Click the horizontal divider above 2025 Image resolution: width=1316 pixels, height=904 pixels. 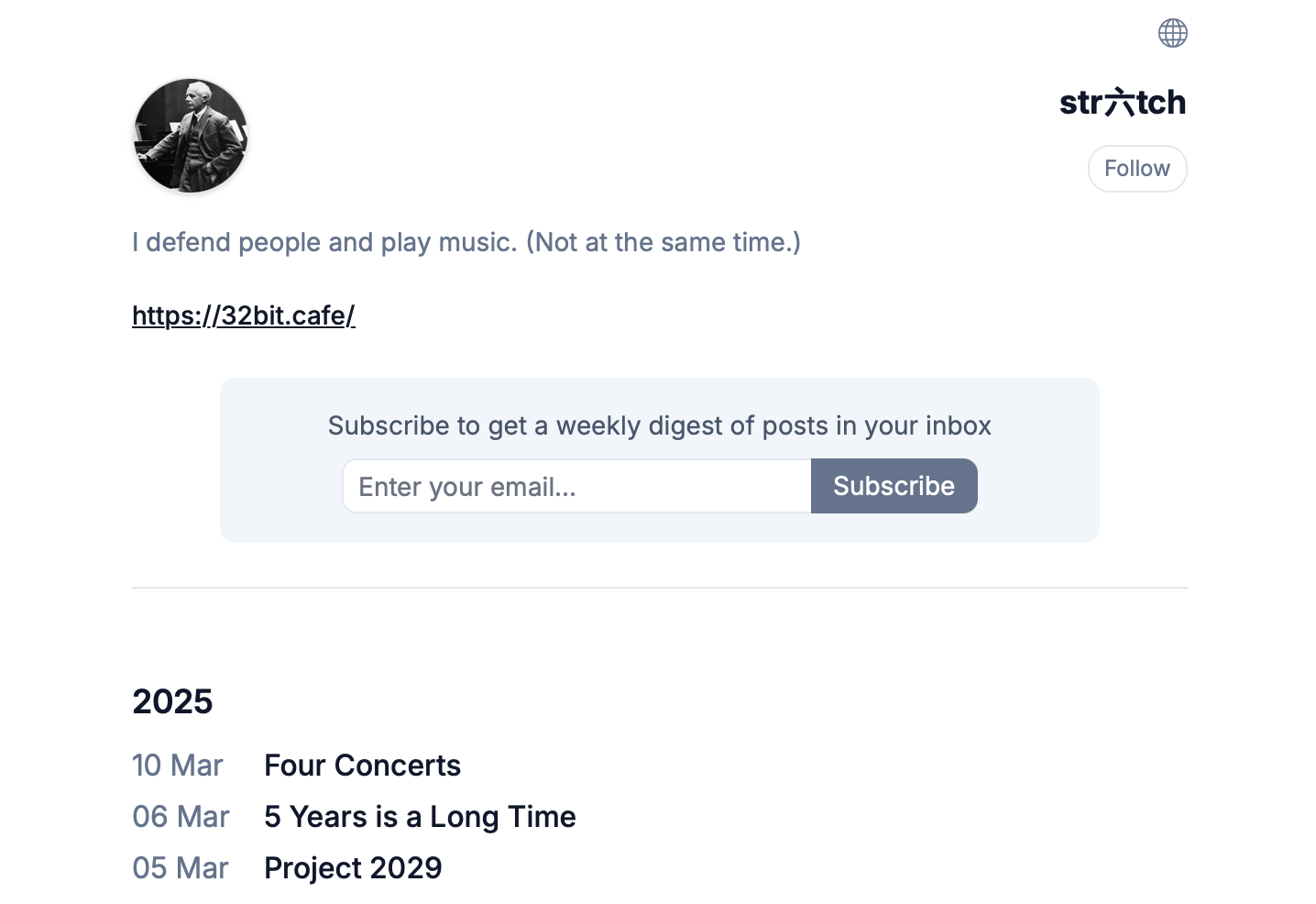coord(659,588)
